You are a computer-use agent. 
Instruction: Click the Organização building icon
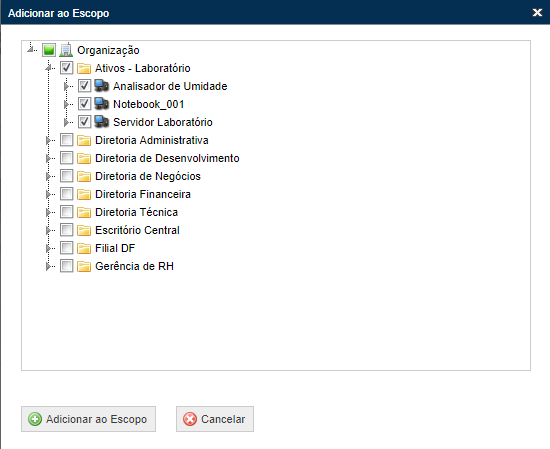[66, 50]
